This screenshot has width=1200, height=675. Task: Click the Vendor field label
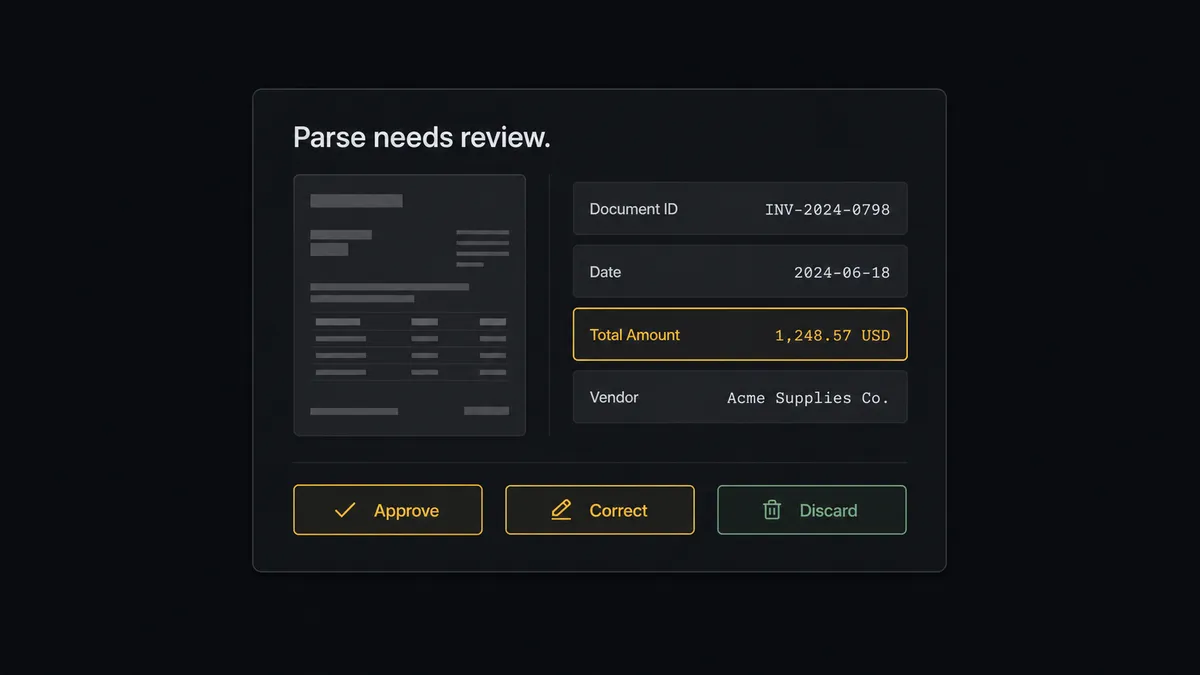coord(614,397)
